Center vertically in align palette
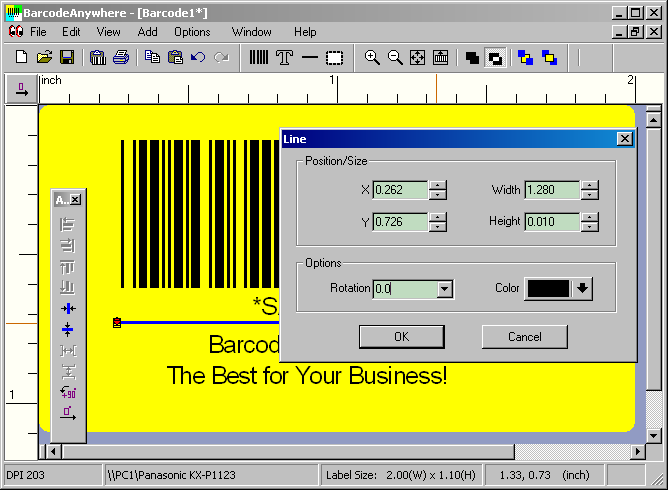This screenshot has width=668, height=490. click(68, 329)
